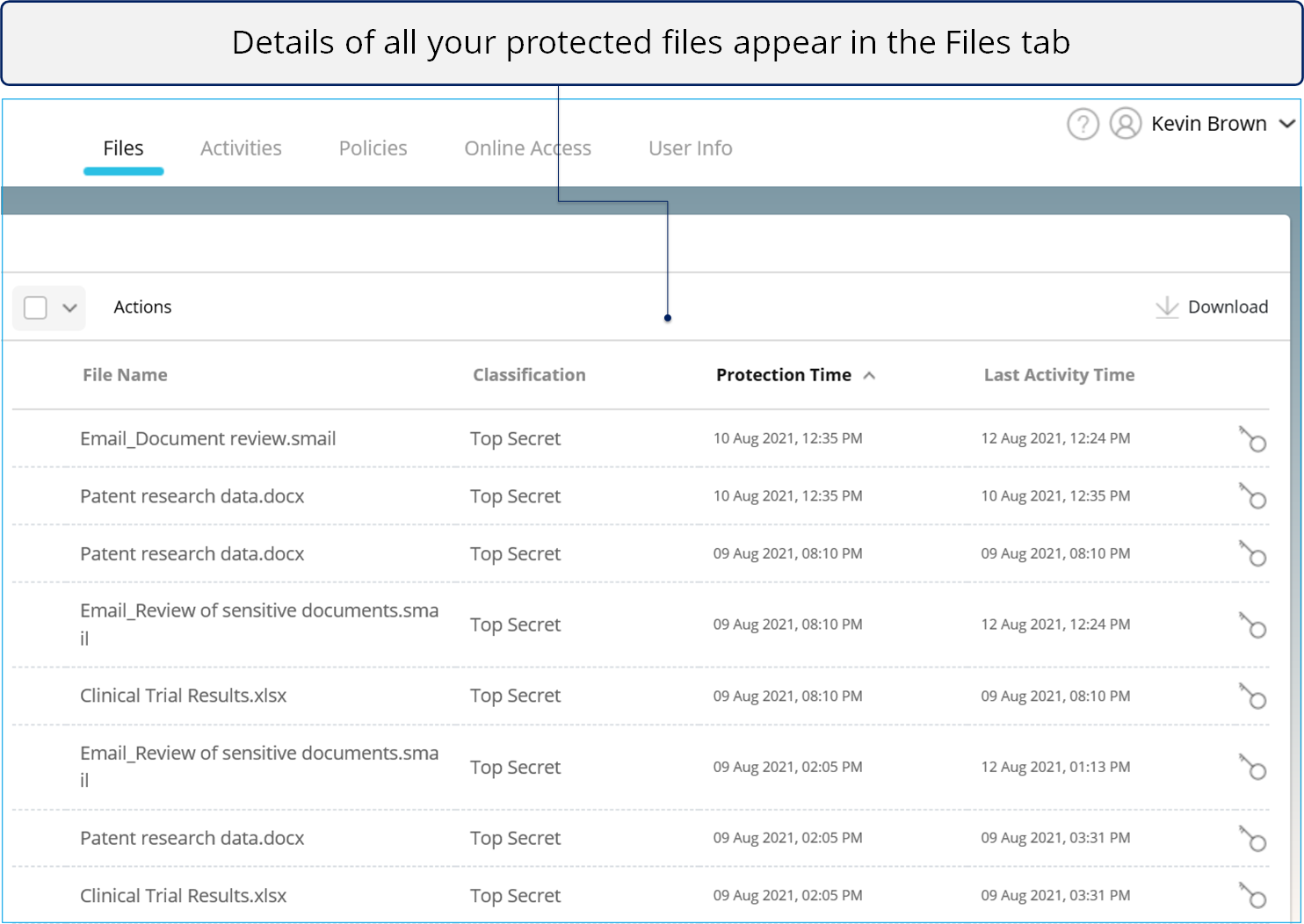Expand the checkbox selection dropdown arrow

pyautogui.click(x=69, y=307)
